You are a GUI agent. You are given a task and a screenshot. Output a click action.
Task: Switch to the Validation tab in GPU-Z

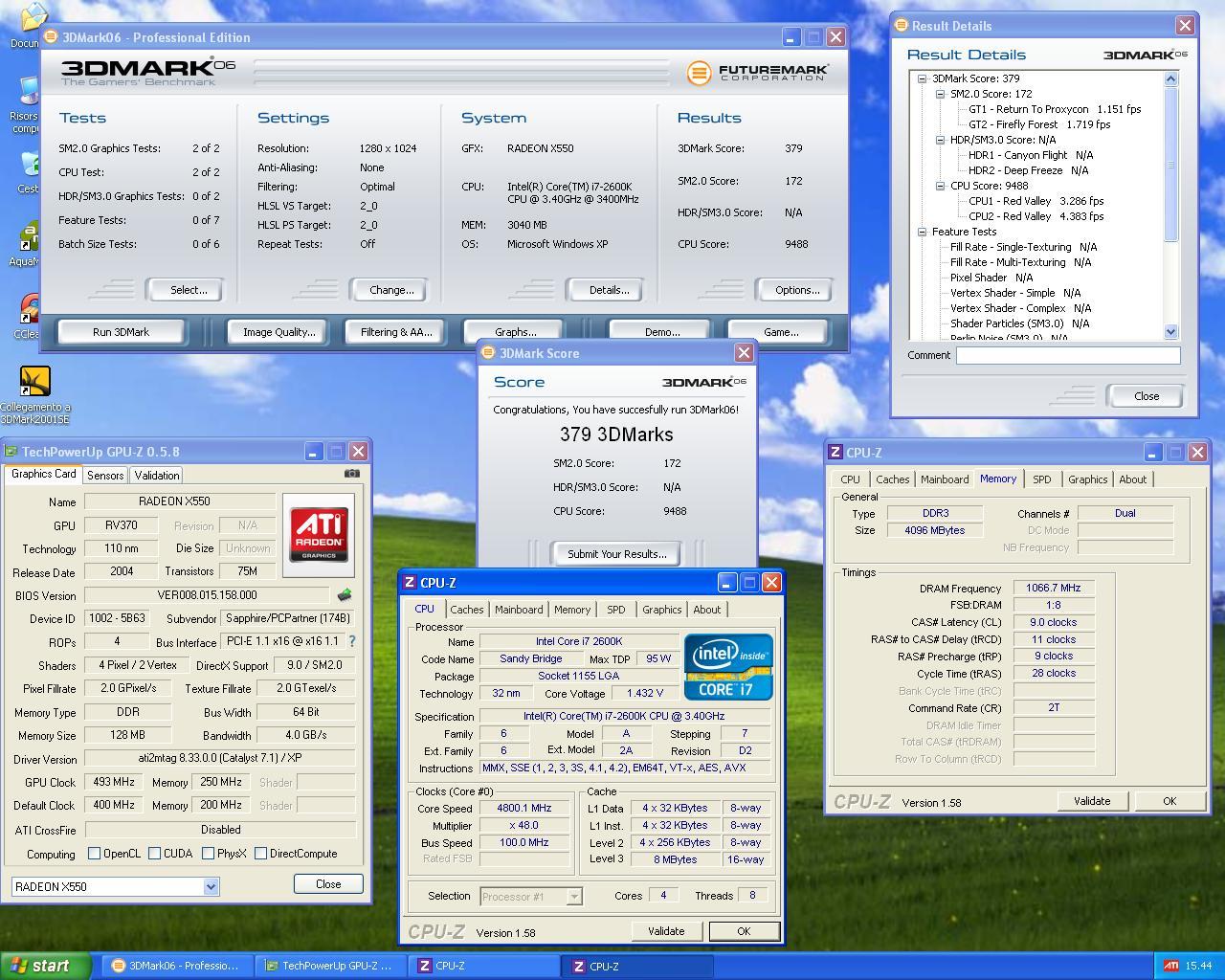pos(156,475)
